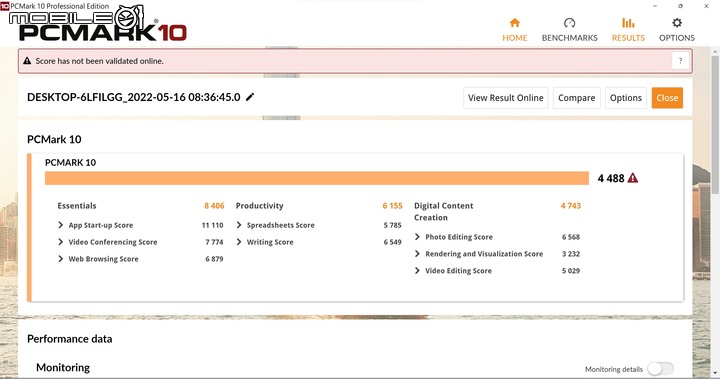Switch to the BENCHMARKS tab label
The width and height of the screenshot is (720, 379).
pos(569,38)
